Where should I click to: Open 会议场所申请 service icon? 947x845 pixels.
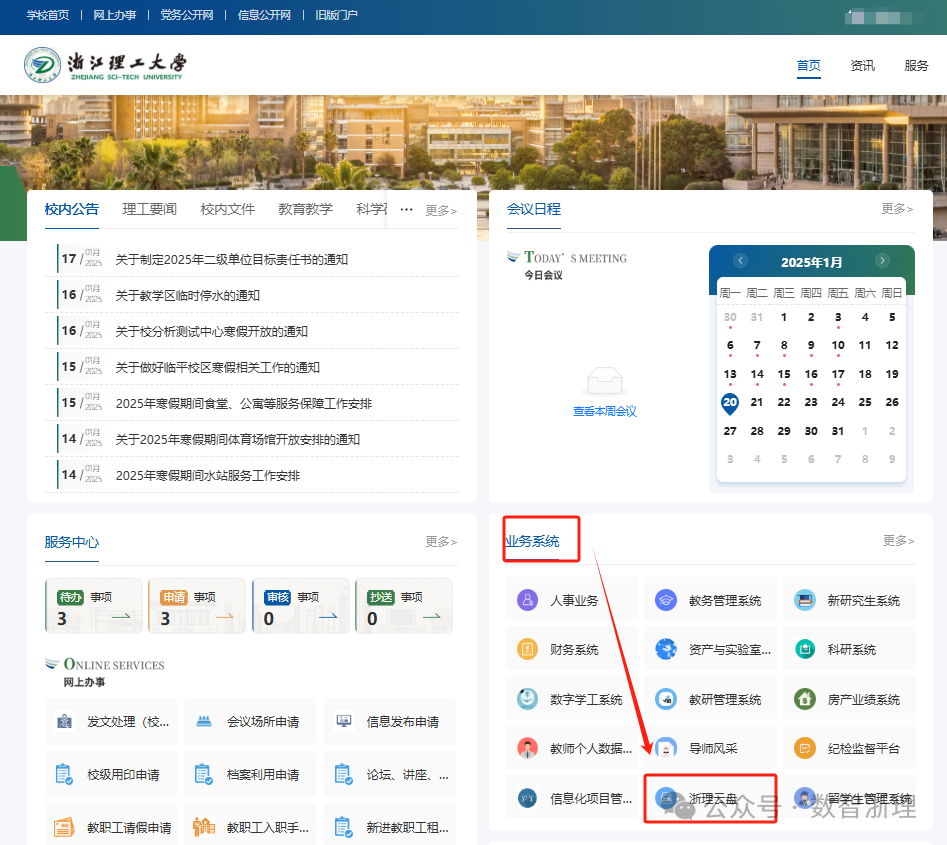[x=205, y=721]
